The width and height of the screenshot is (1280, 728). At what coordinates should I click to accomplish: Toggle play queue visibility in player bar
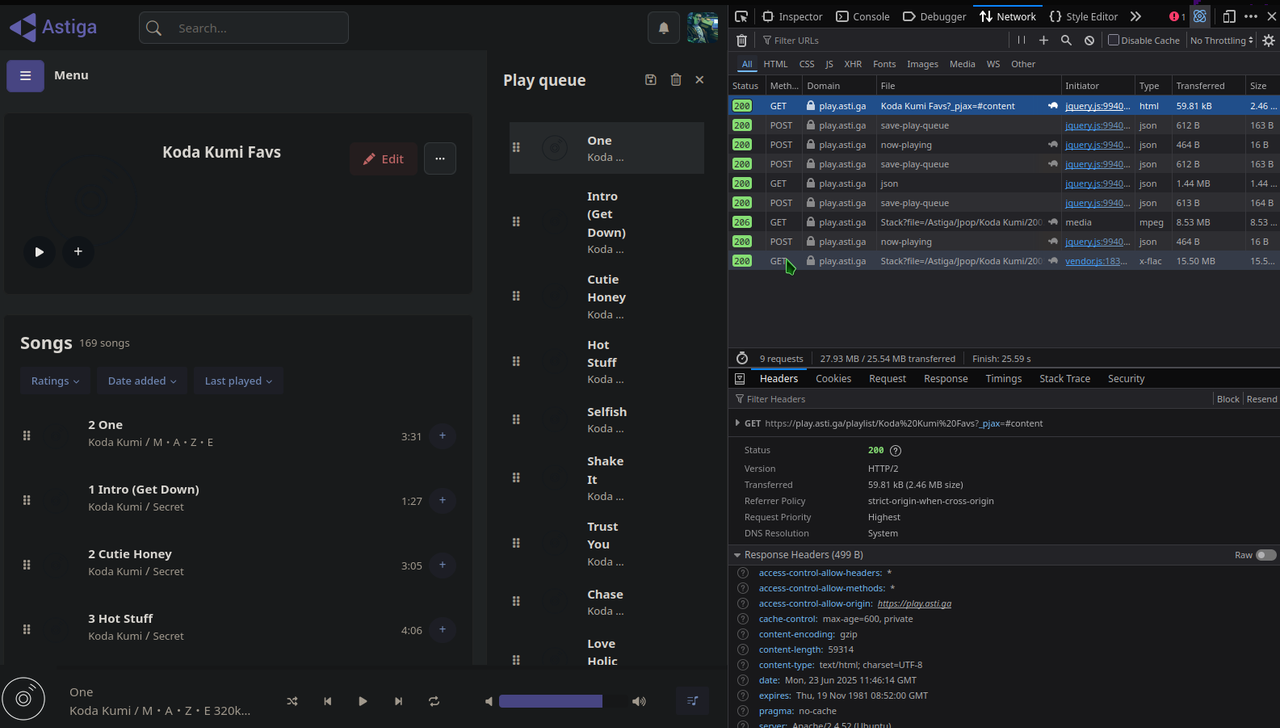pos(692,701)
